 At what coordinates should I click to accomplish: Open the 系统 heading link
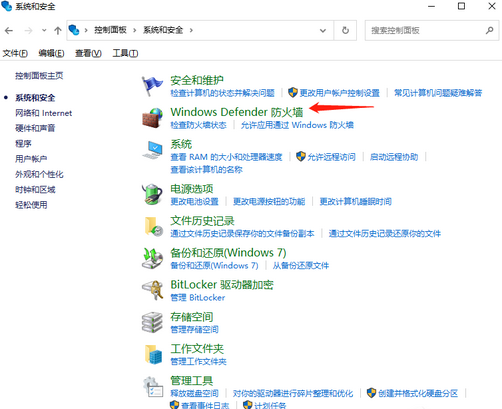coord(181,144)
